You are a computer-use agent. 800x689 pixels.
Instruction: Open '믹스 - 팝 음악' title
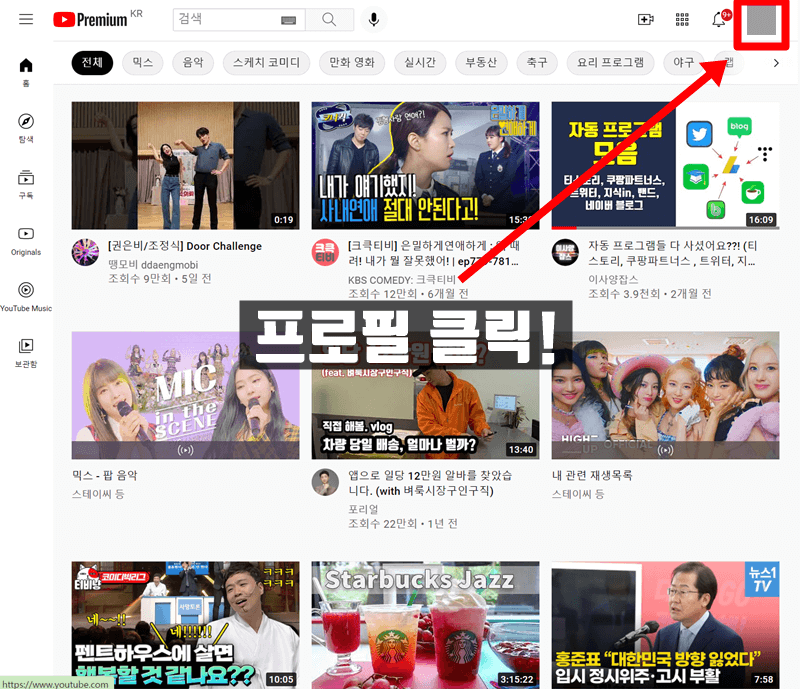(105, 476)
